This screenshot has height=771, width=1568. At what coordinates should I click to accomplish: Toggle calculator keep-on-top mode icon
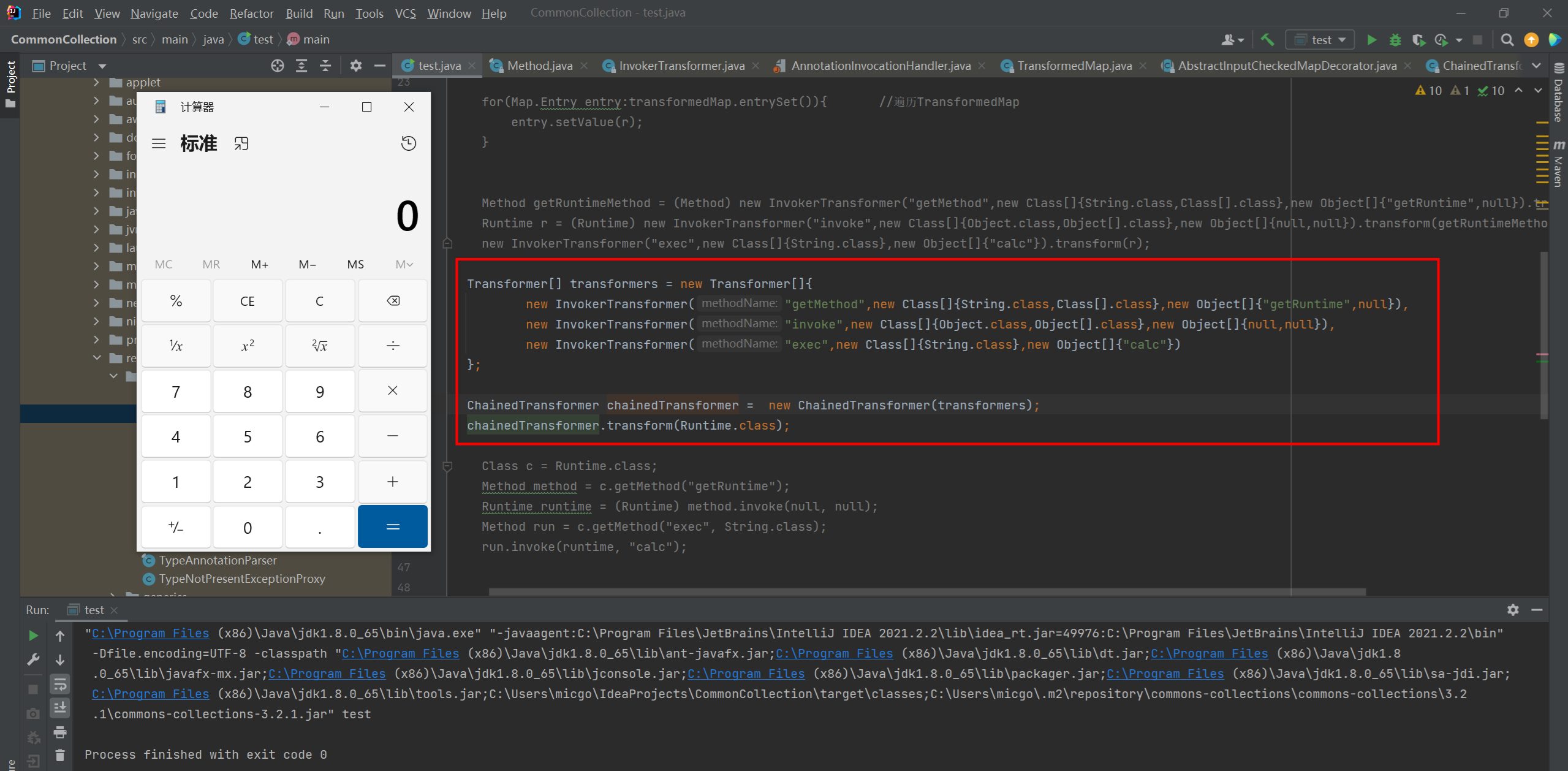241,143
